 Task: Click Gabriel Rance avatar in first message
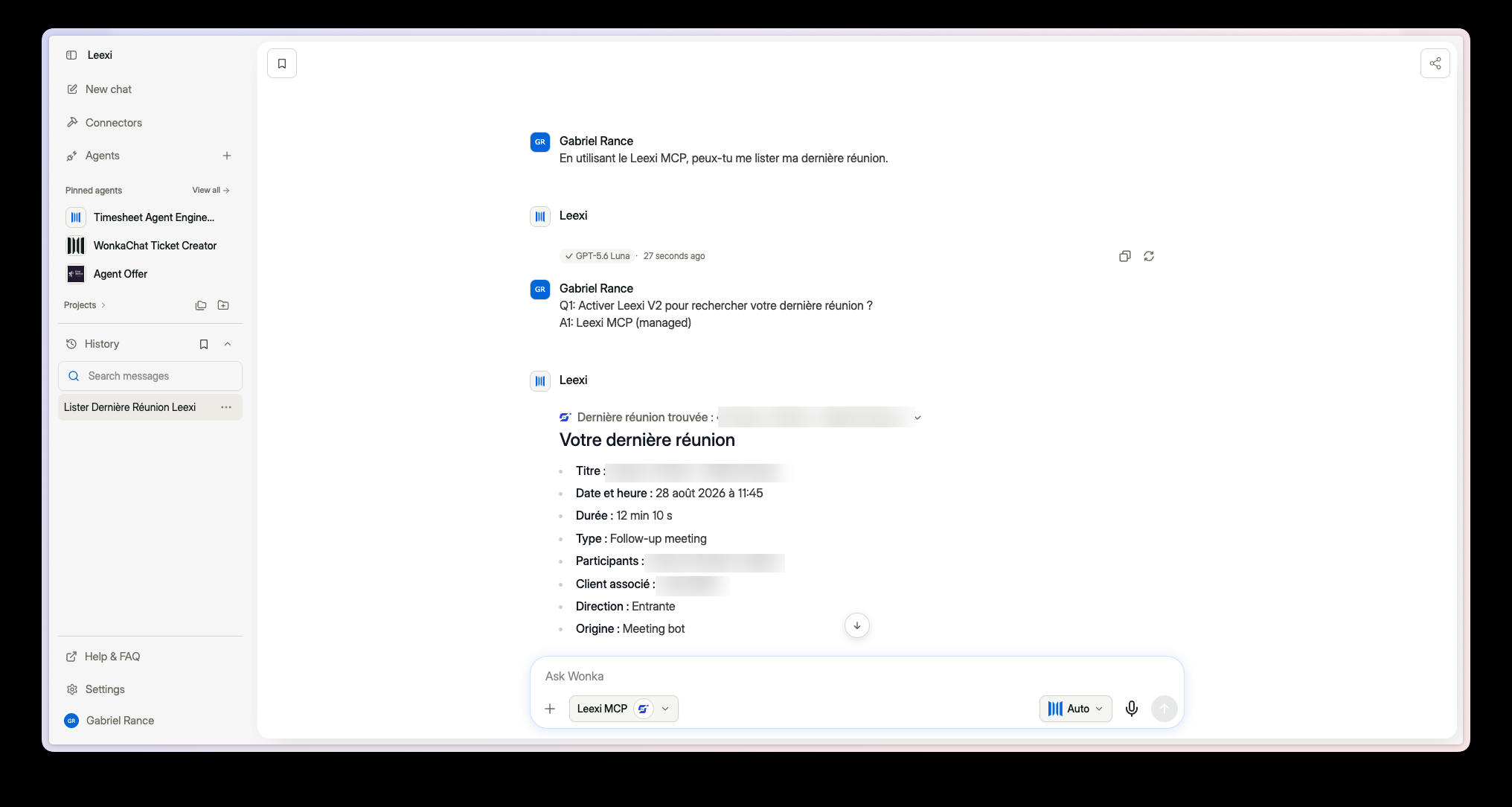(x=540, y=141)
